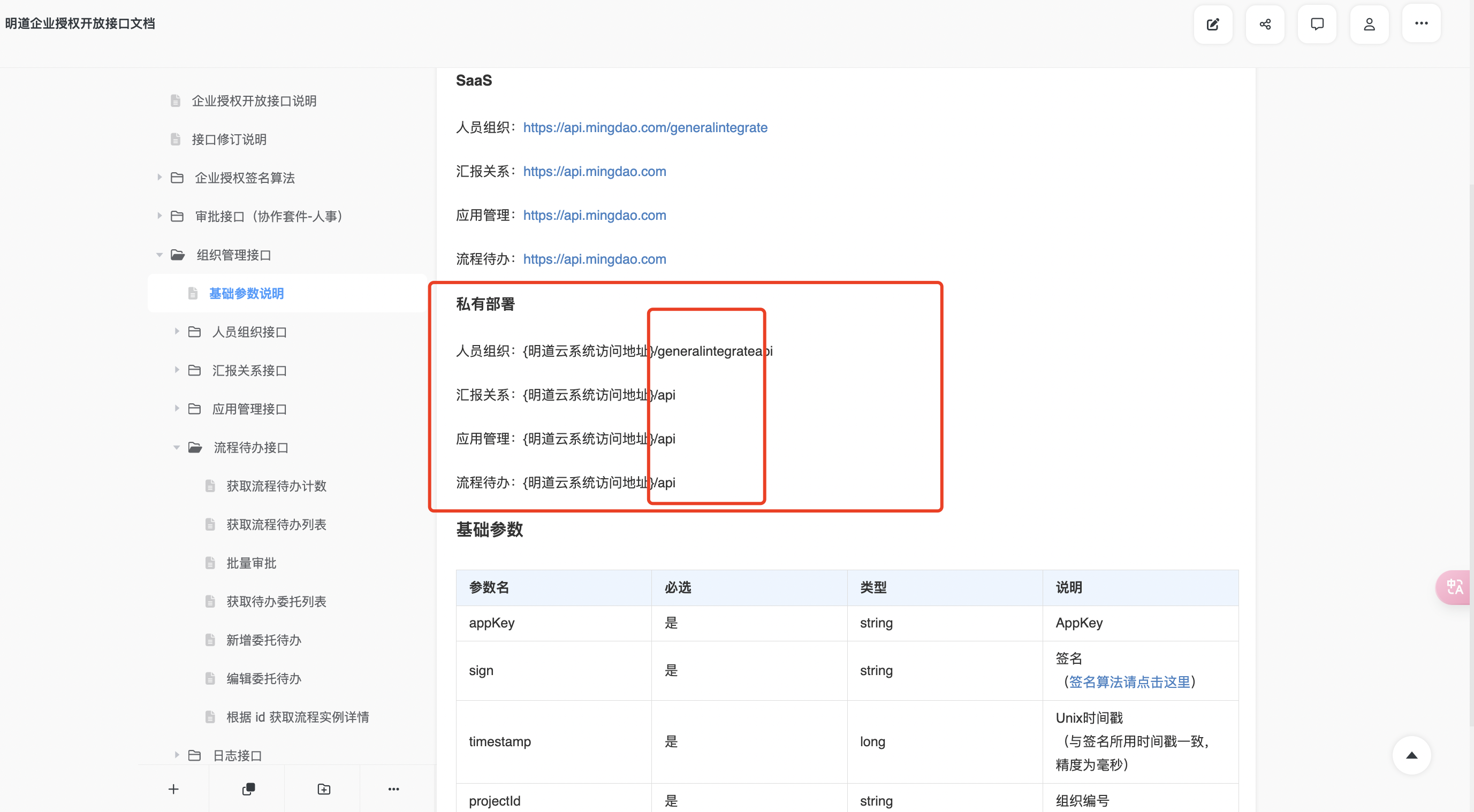Open the generalintegrate API link
Image resolution: width=1474 pixels, height=812 pixels.
pyautogui.click(x=645, y=127)
